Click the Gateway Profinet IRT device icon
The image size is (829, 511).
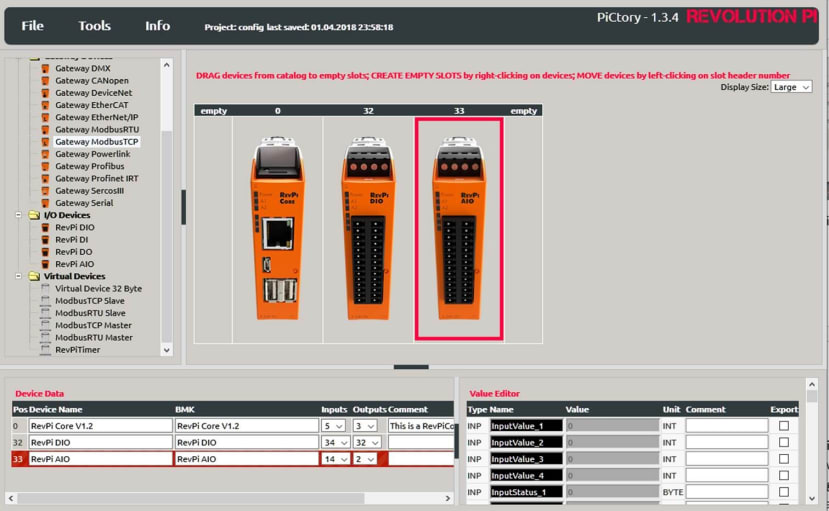[45, 178]
